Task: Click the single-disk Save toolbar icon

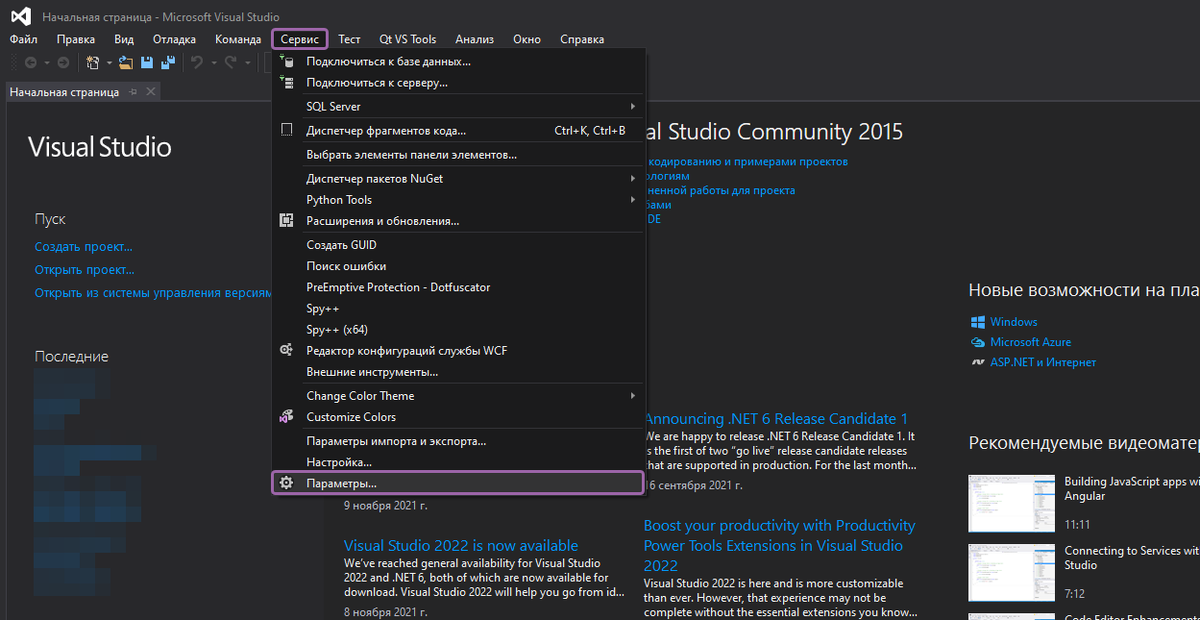Action: pyautogui.click(x=147, y=63)
